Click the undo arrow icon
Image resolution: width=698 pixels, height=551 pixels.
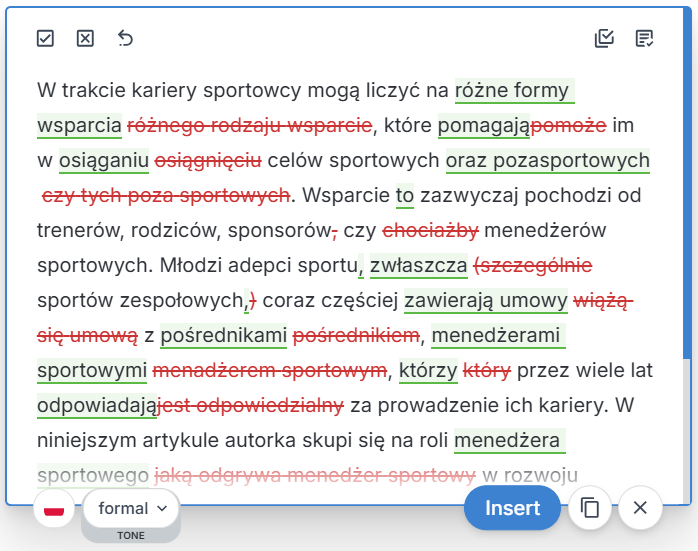(x=125, y=39)
